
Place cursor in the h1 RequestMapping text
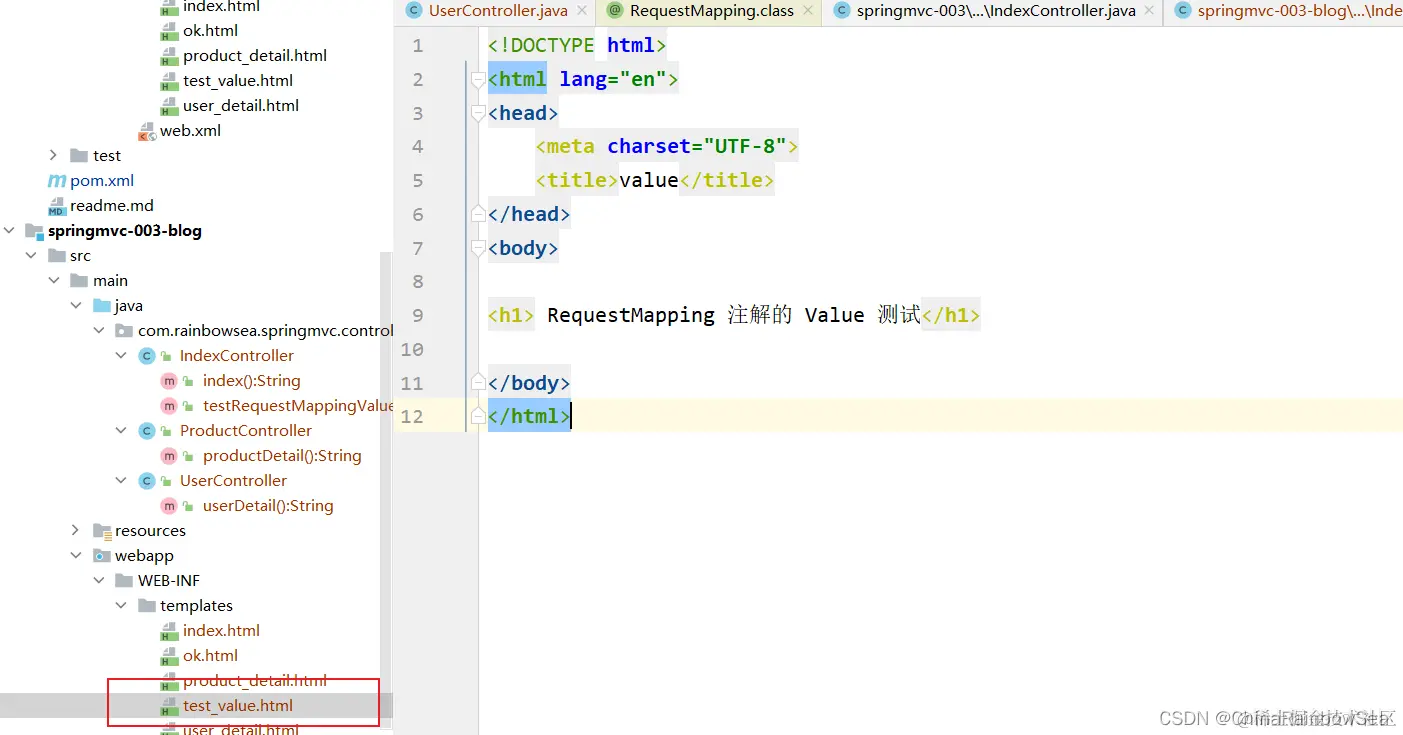[x=631, y=315]
